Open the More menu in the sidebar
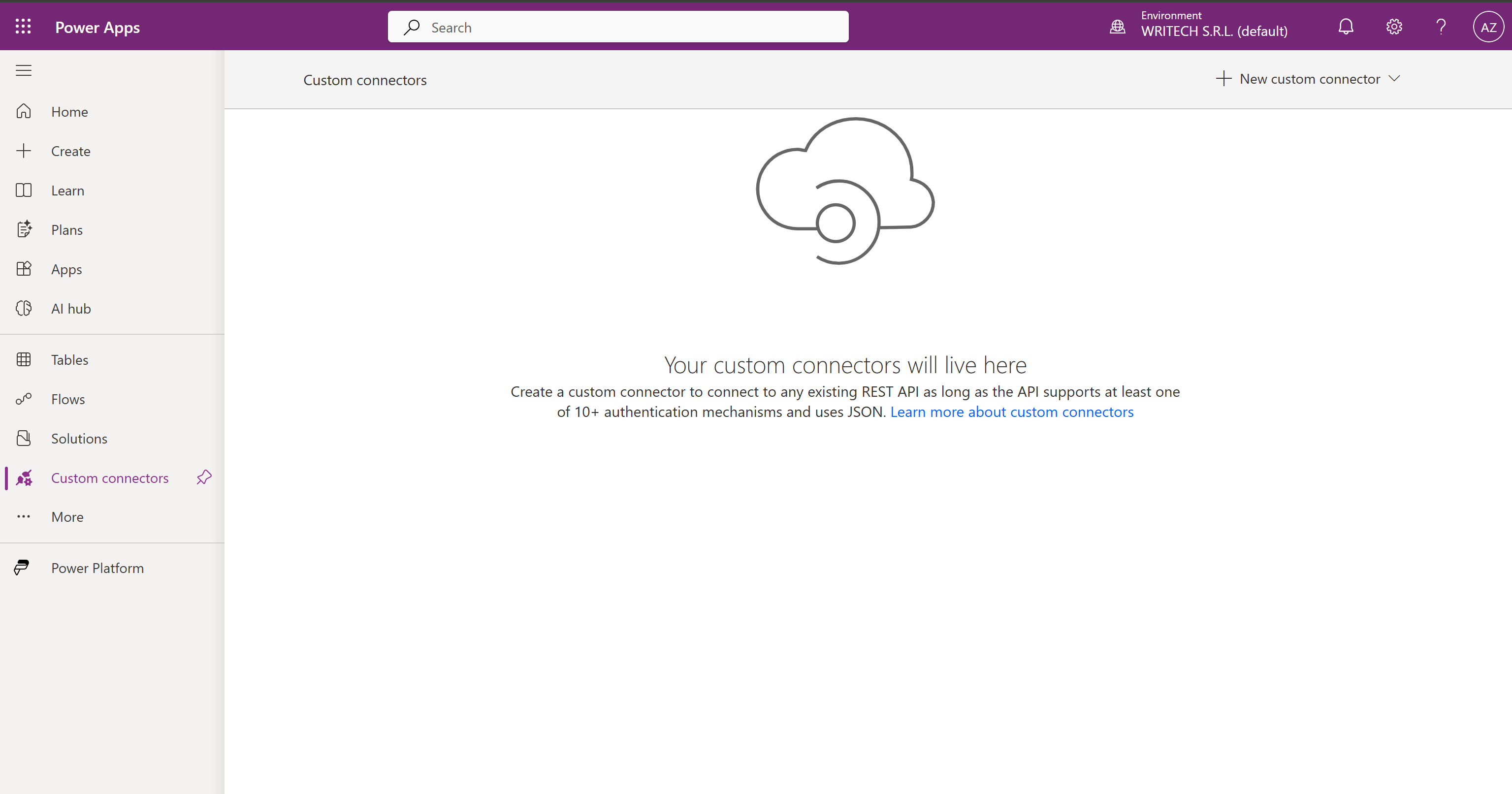Image resolution: width=1512 pixels, height=794 pixels. point(67,516)
